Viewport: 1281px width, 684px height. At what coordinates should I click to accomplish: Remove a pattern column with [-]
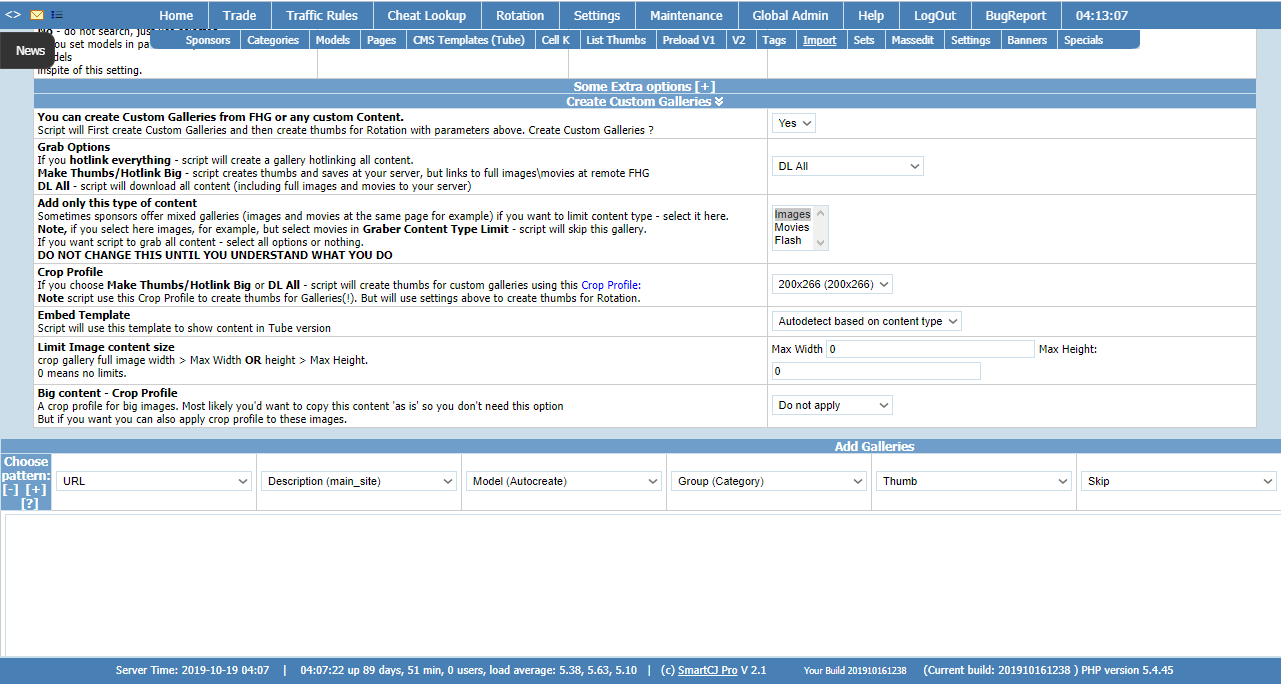point(11,489)
